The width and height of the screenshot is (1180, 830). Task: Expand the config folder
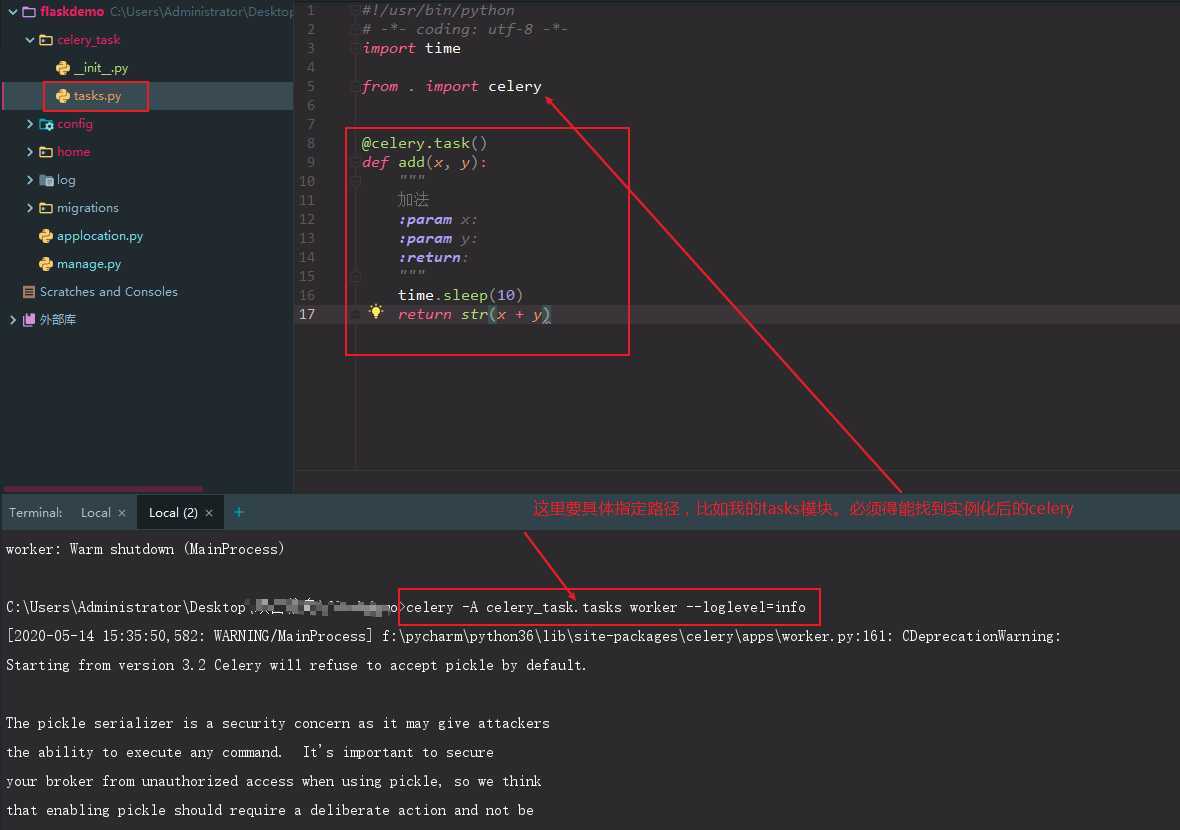point(29,123)
